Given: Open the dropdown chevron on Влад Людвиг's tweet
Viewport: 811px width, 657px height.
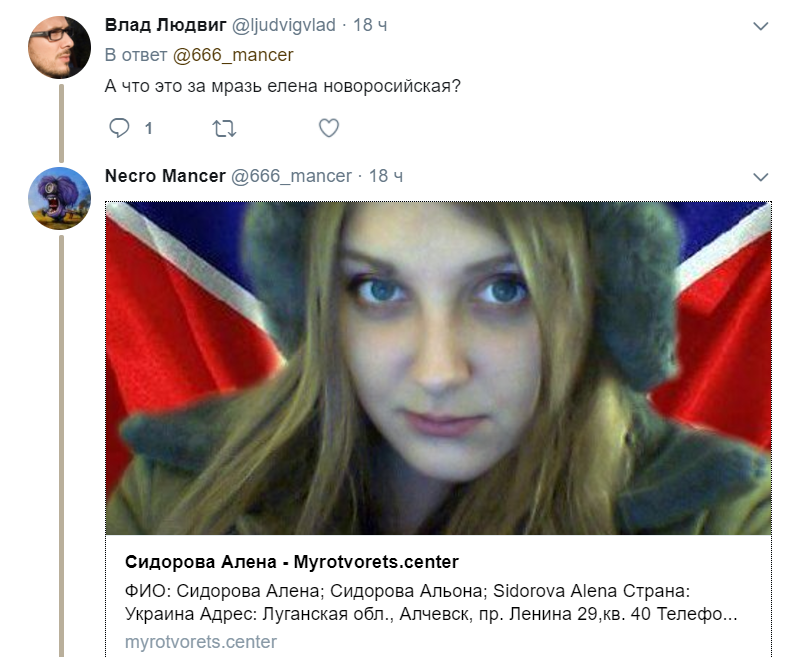Looking at the screenshot, I should click(761, 26).
